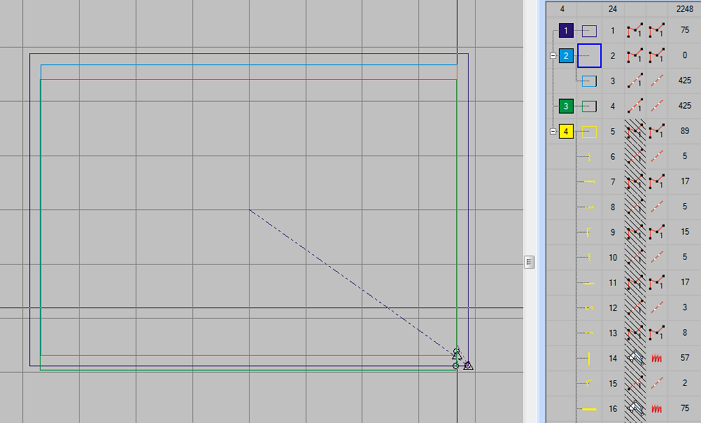Click the hatched white arrow icon in row 14
Screen dimensions: 701x423
[x=635, y=358]
